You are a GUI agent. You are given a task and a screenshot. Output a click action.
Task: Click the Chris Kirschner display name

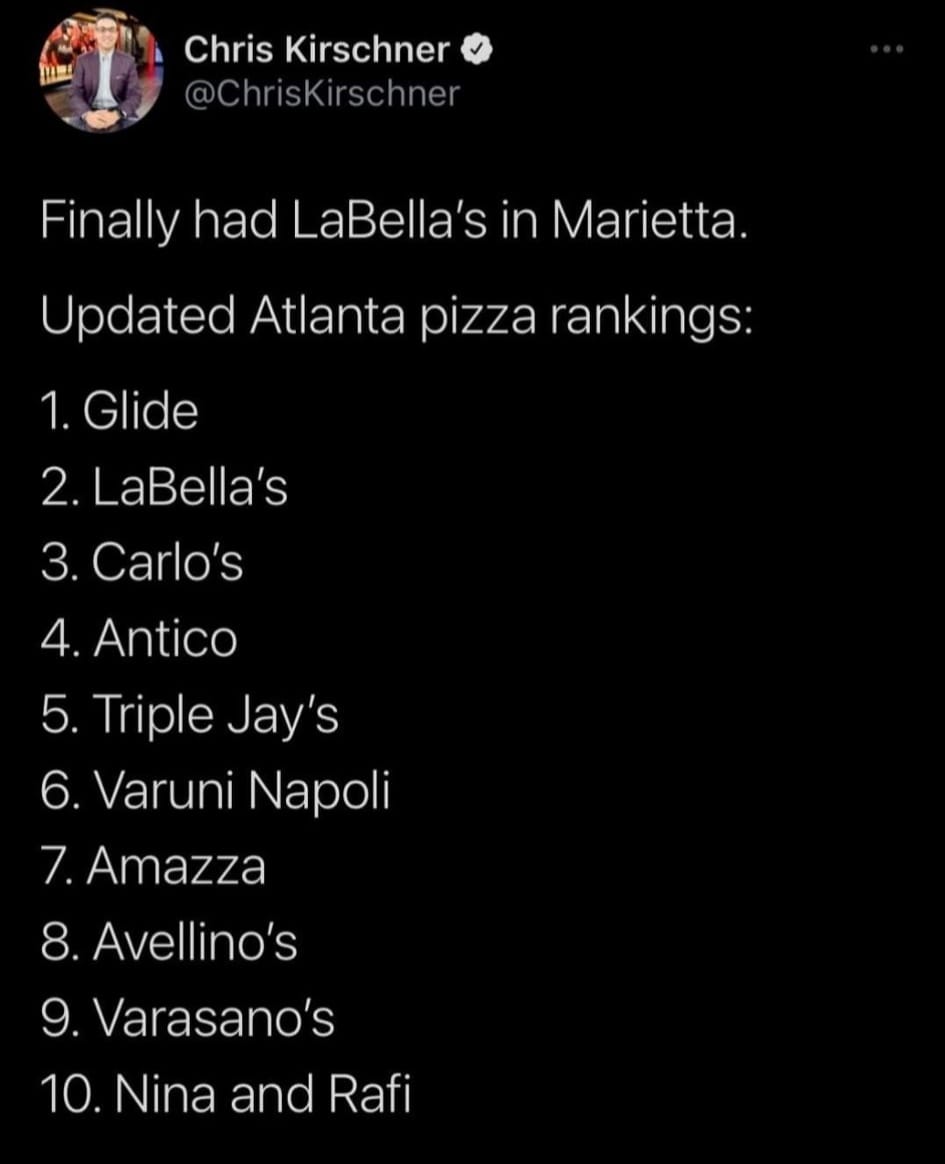(316, 50)
